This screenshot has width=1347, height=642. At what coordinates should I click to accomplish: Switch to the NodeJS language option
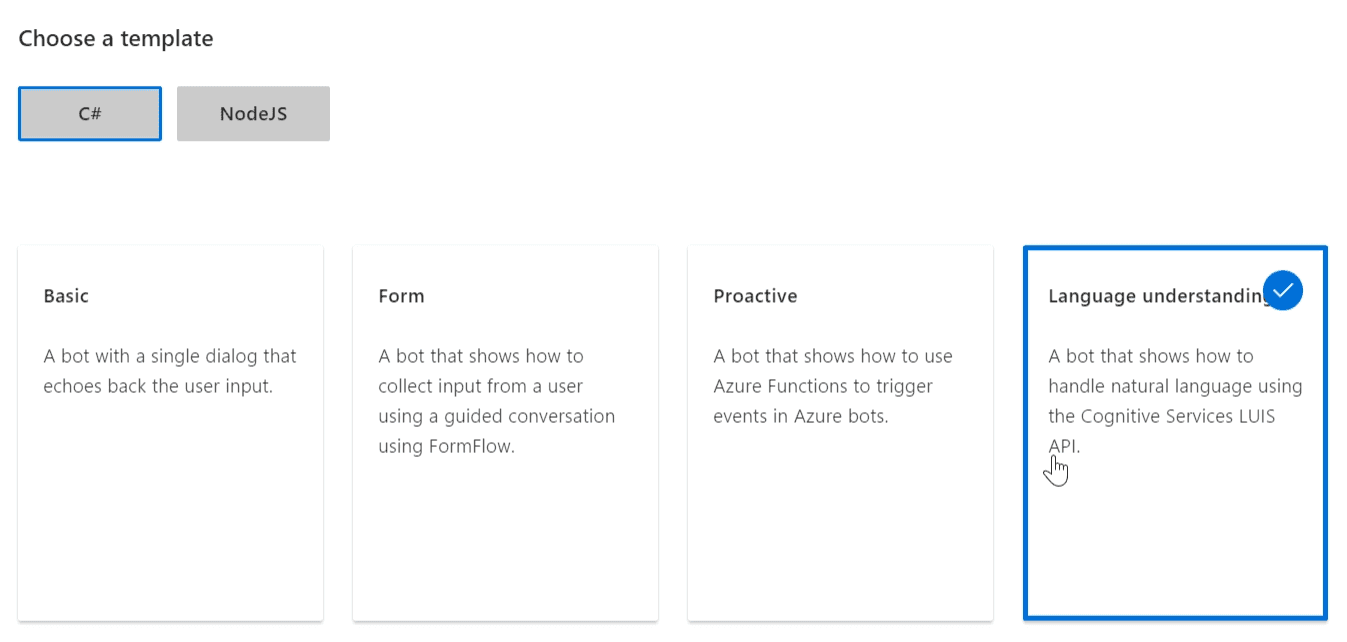[253, 114]
